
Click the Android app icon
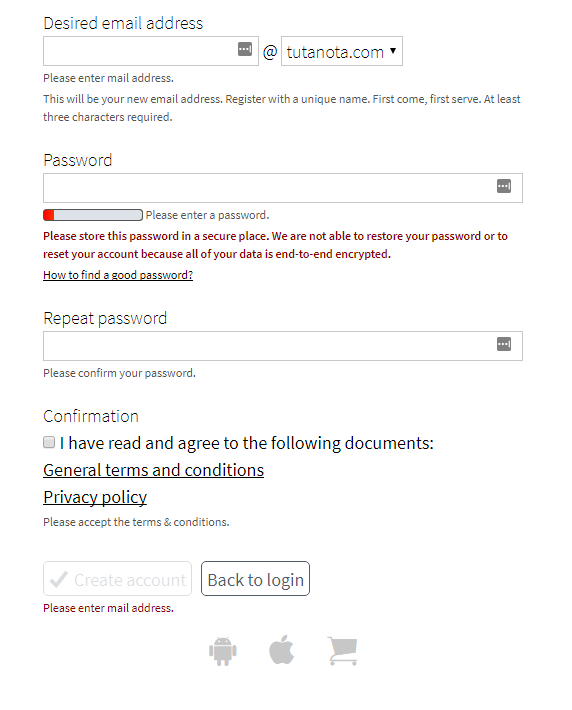(222, 651)
